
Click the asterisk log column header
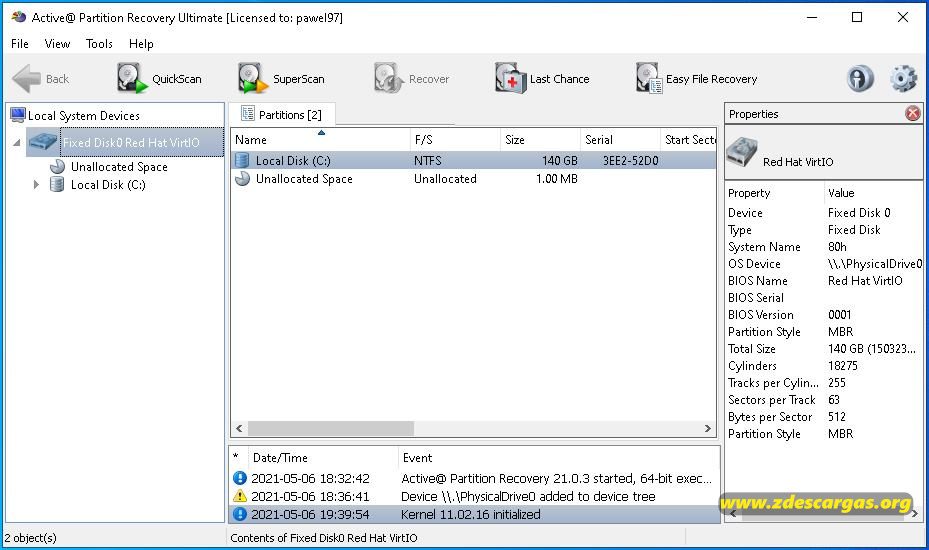coord(239,458)
